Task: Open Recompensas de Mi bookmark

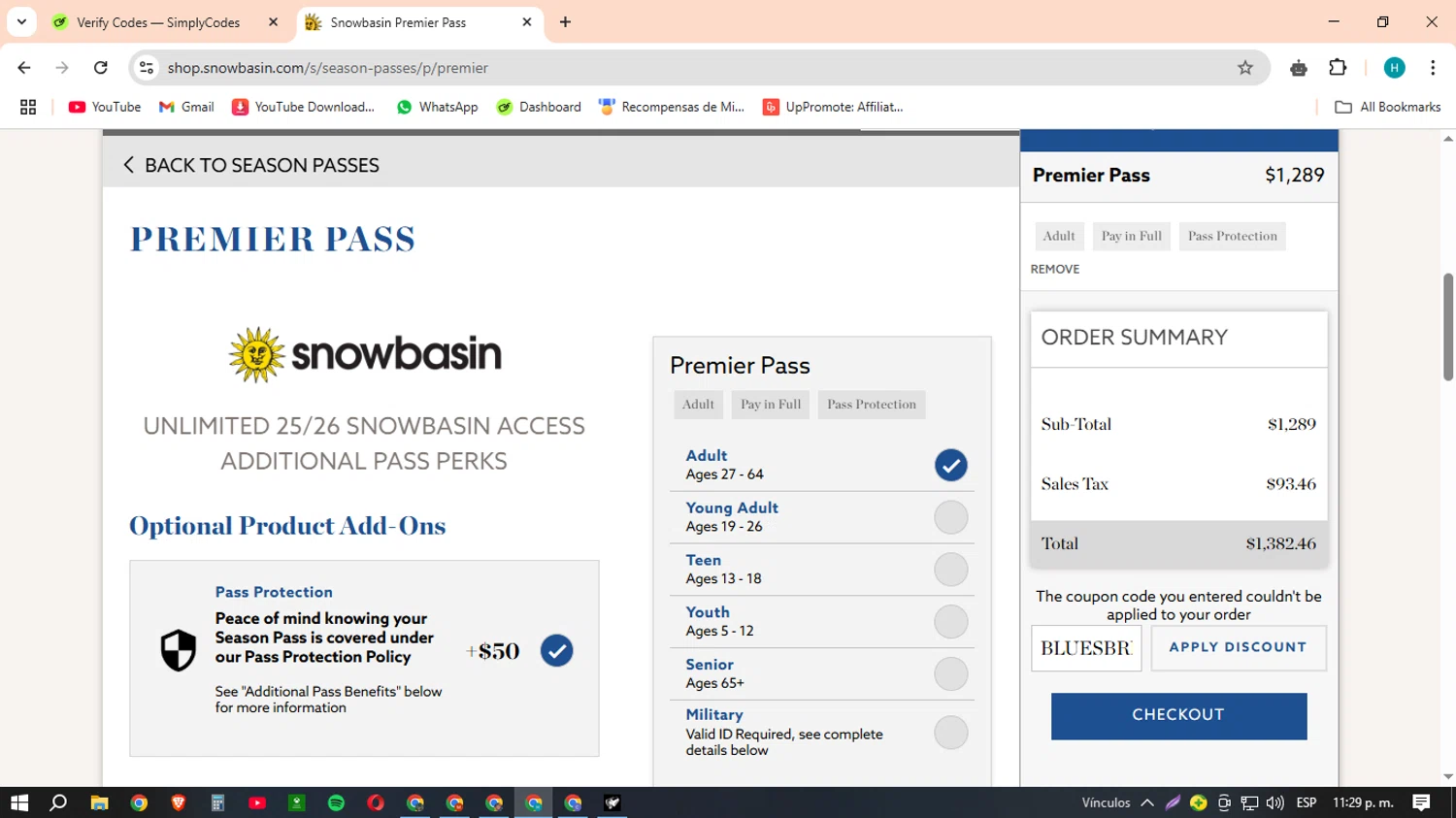Action: (x=672, y=107)
